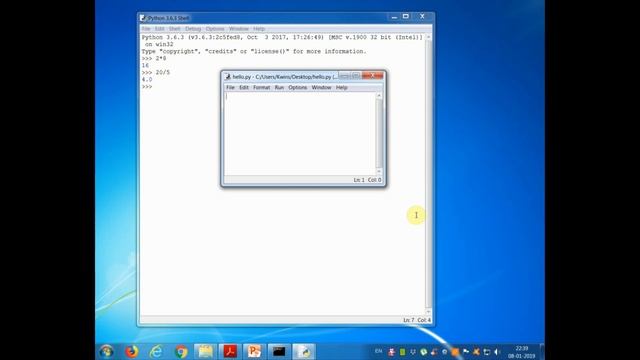
Task: Maximize the Python Shell window
Action: pyautogui.click(x=406, y=16)
